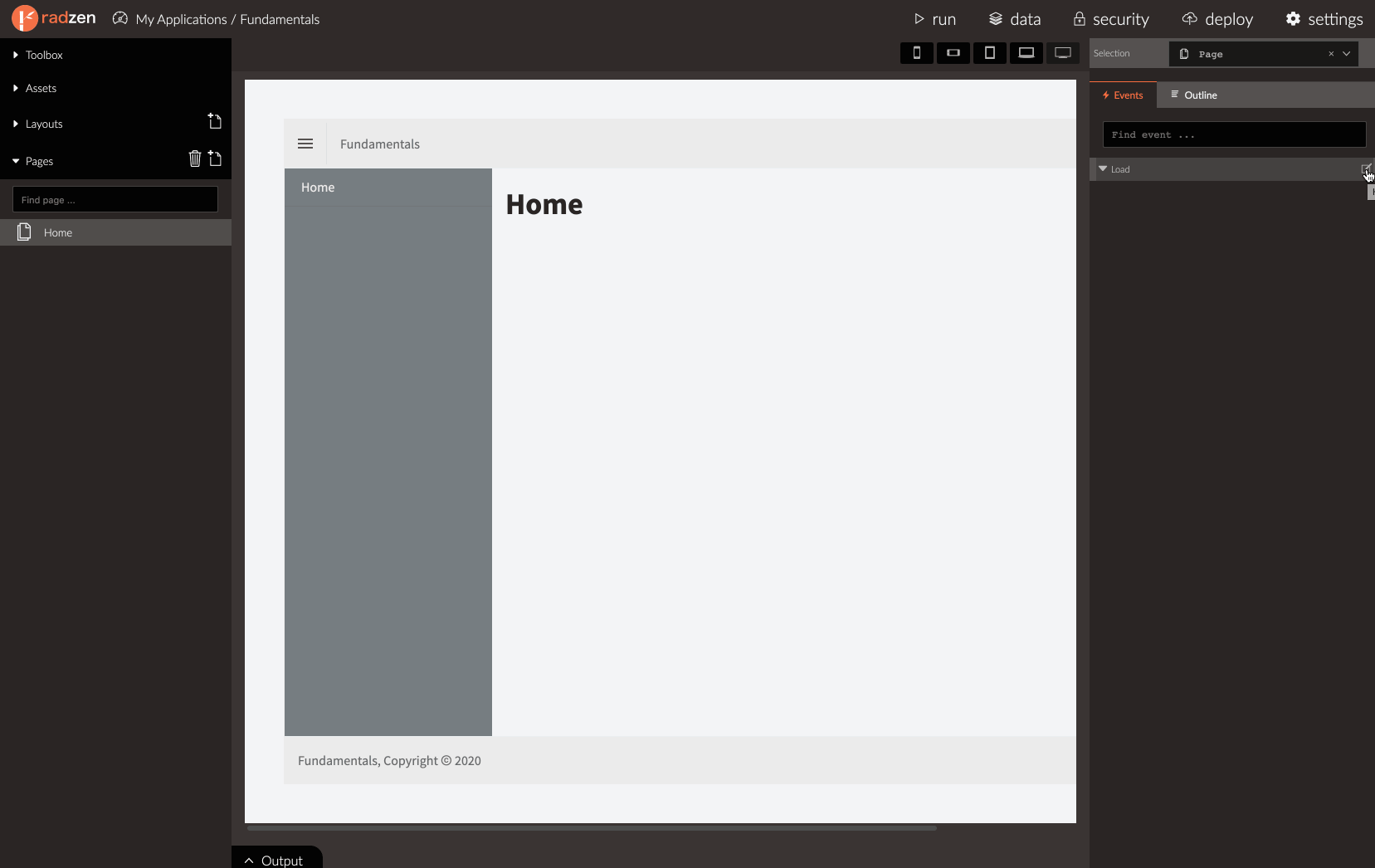Switch to the Outline tab
The width and height of the screenshot is (1375, 868).
pos(1193,95)
